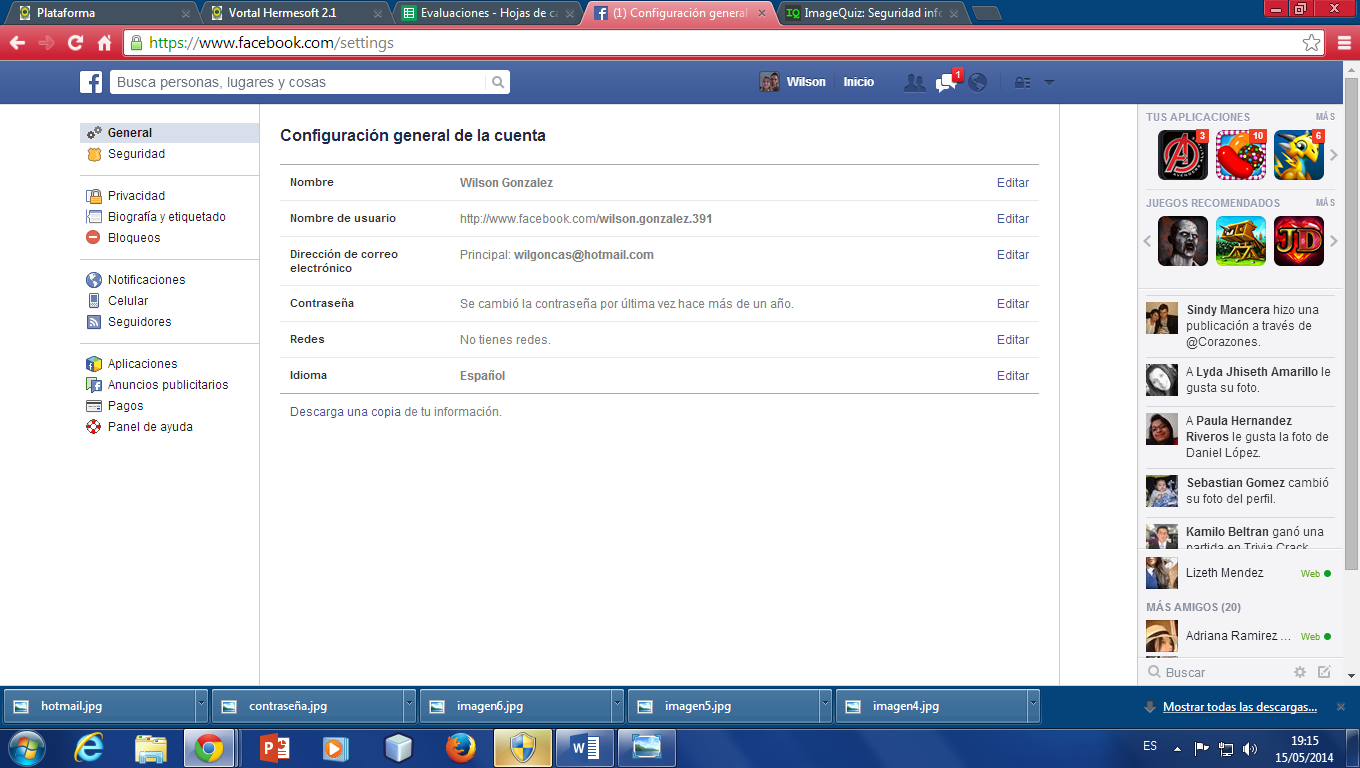Screen dimensions: 1360x768
Task: Go to Inicio in top bar
Action: click(858, 82)
